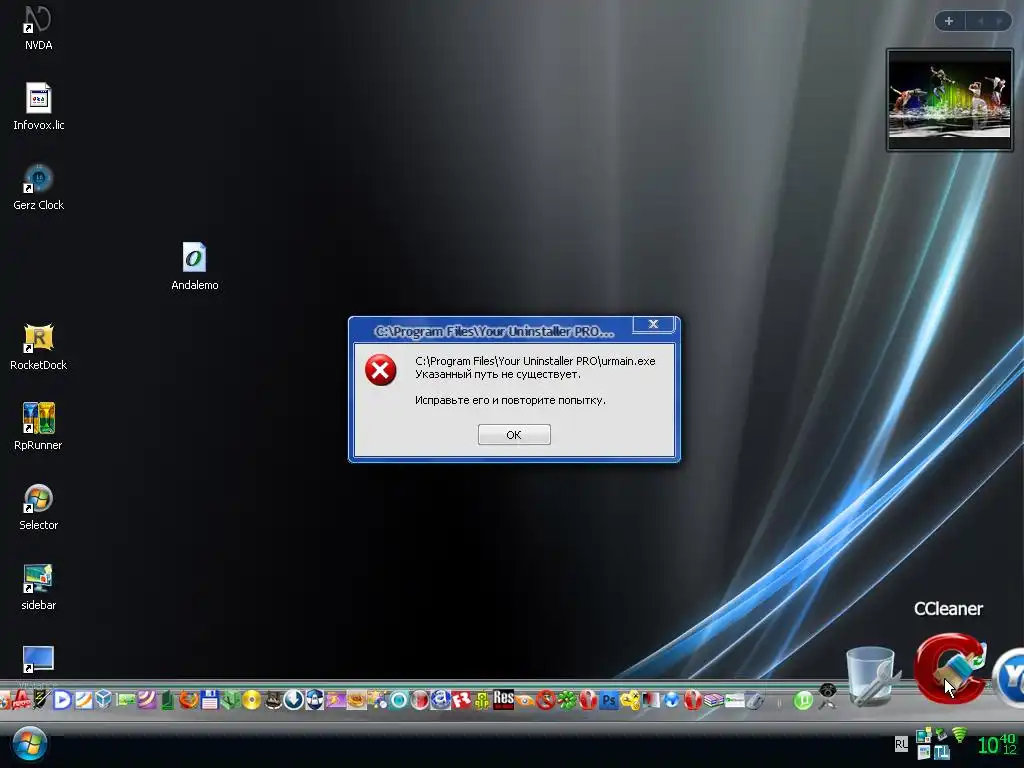Open the Recycle Bin in the dock
This screenshot has height=768, width=1024.
point(871,676)
